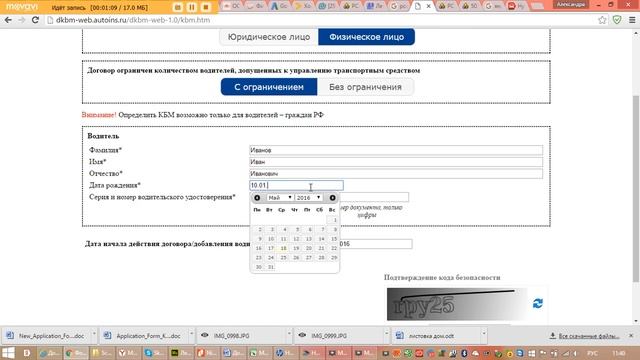Switch the РУС keyboard language indicator
The width and height of the screenshot is (640, 360).
(x=592, y=353)
